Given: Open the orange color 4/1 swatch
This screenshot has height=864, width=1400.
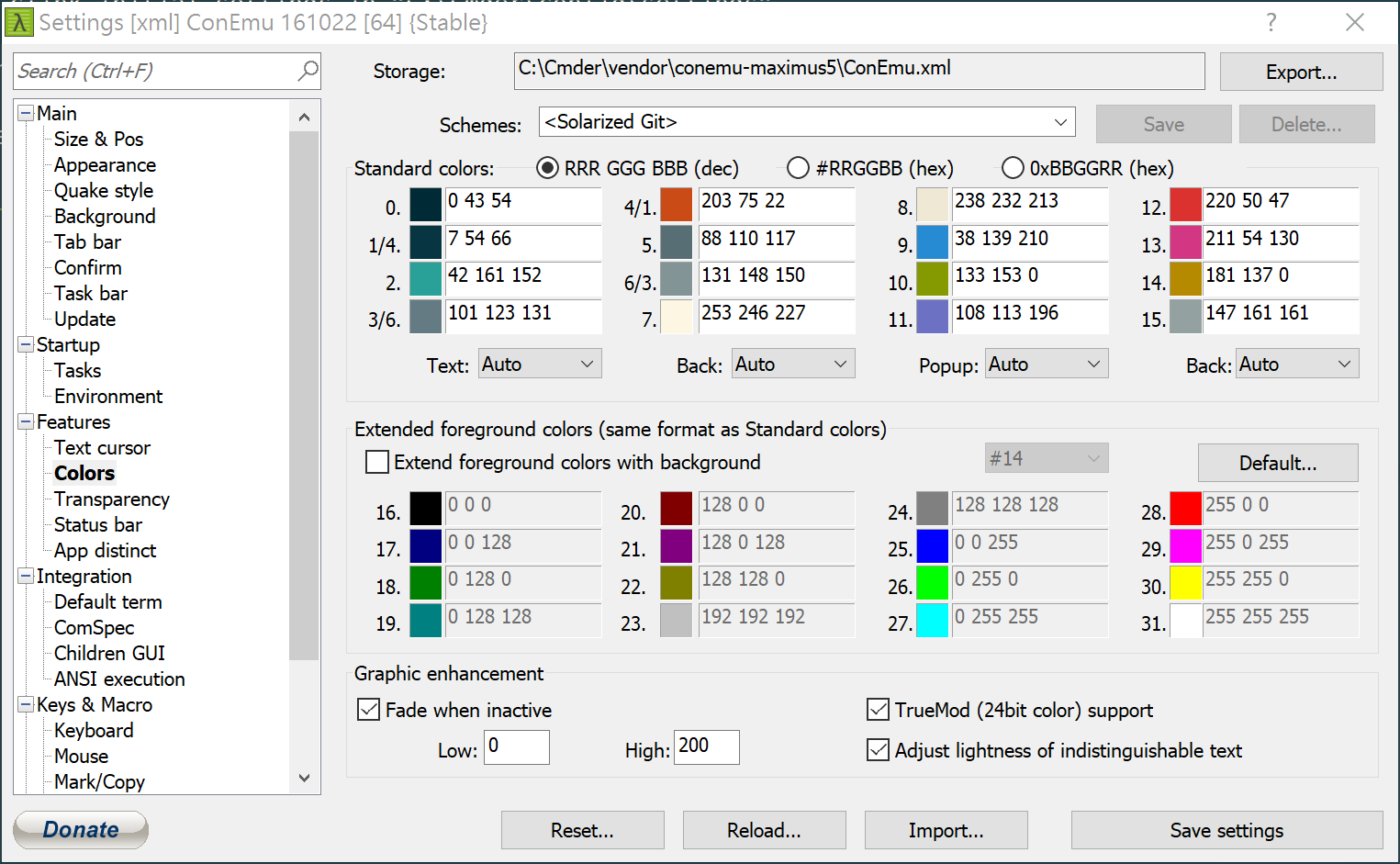Looking at the screenshot, I should 676,205.
